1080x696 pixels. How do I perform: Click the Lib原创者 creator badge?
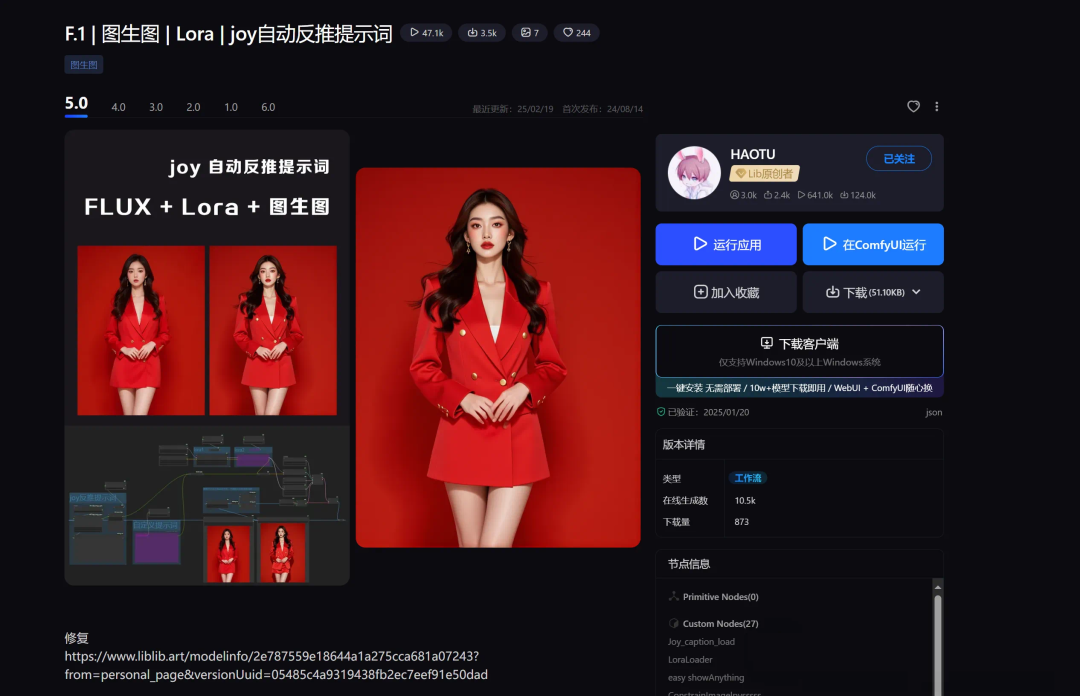click(x=765, y=174)
